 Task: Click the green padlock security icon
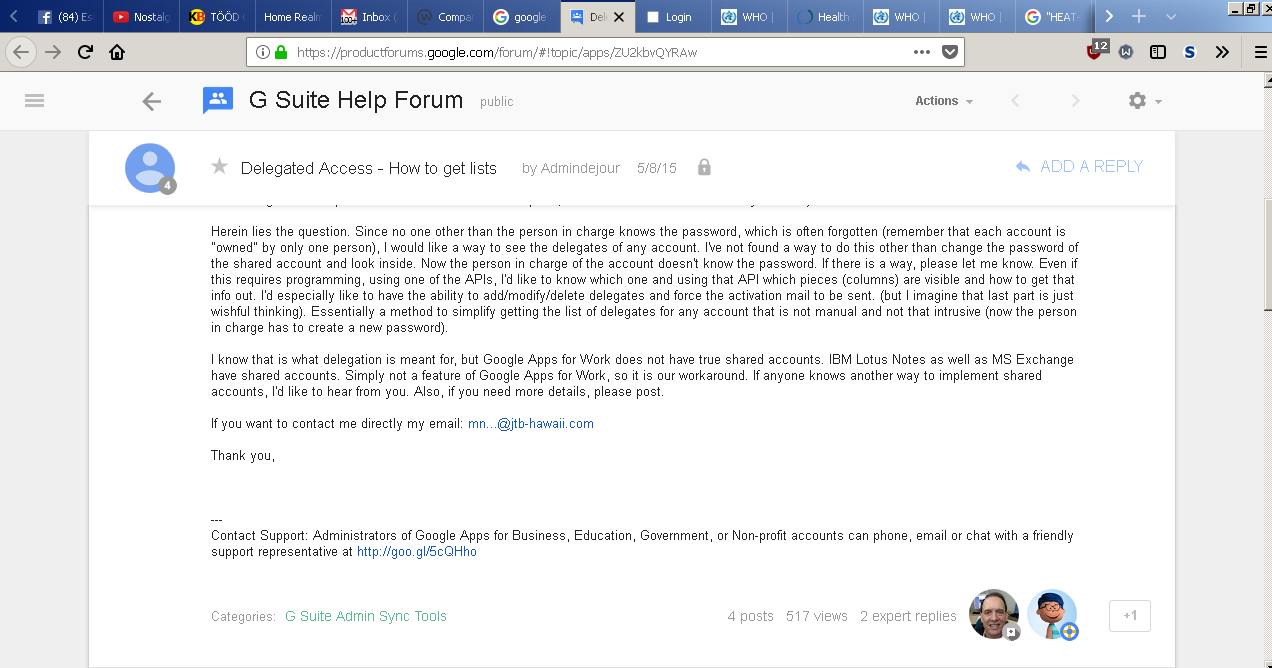tap(281, 52)
